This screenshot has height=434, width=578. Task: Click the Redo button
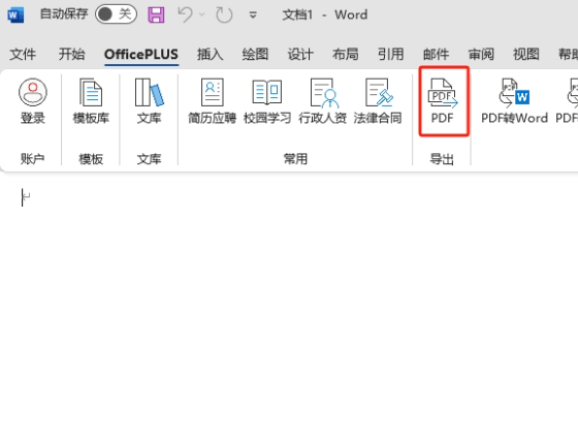click(x=224, y=15)
